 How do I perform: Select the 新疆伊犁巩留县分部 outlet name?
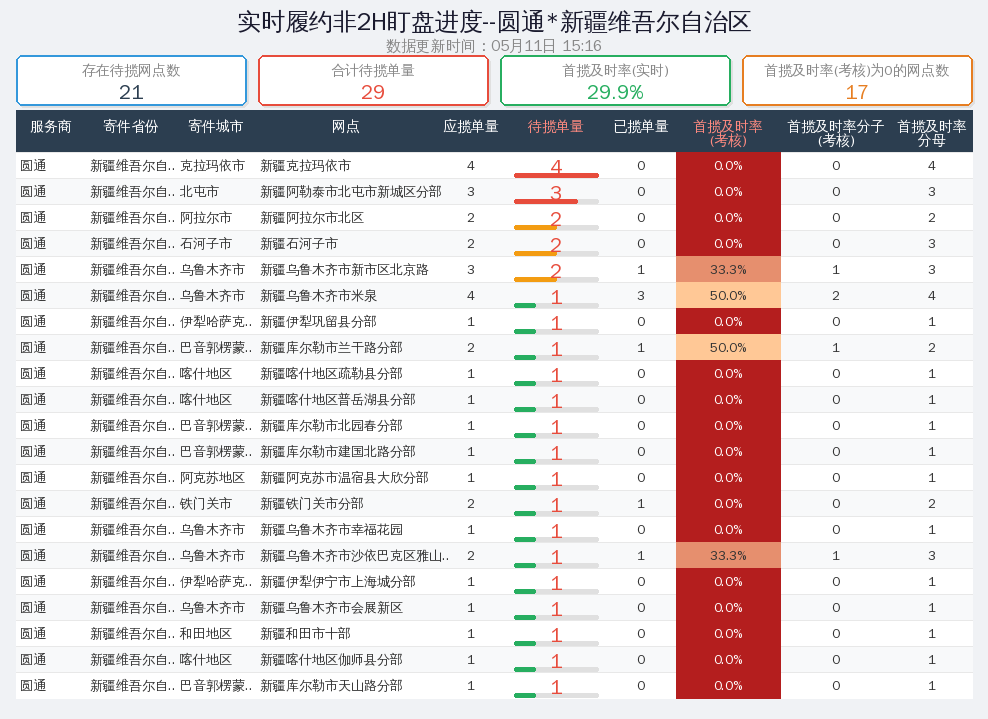point(319,322)
